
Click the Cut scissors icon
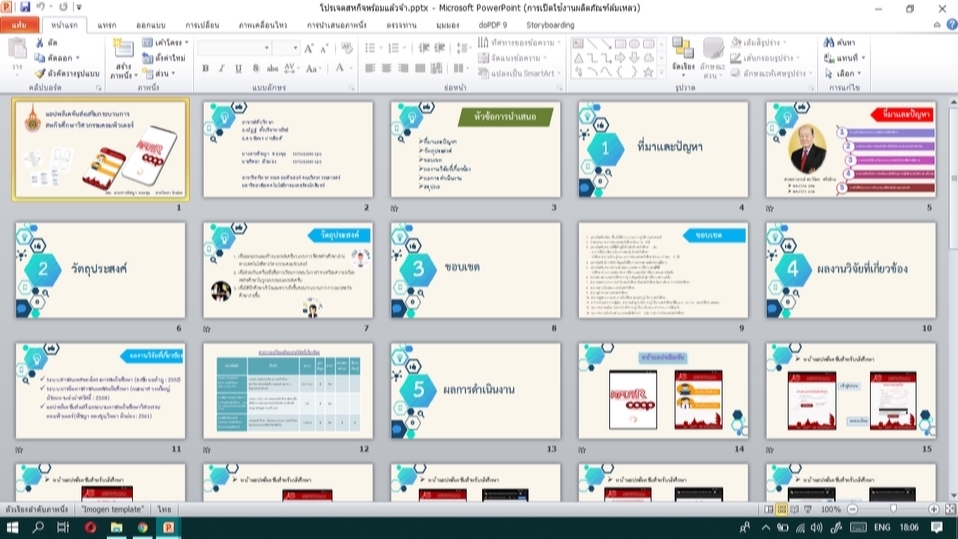click(x=40, y=43)
